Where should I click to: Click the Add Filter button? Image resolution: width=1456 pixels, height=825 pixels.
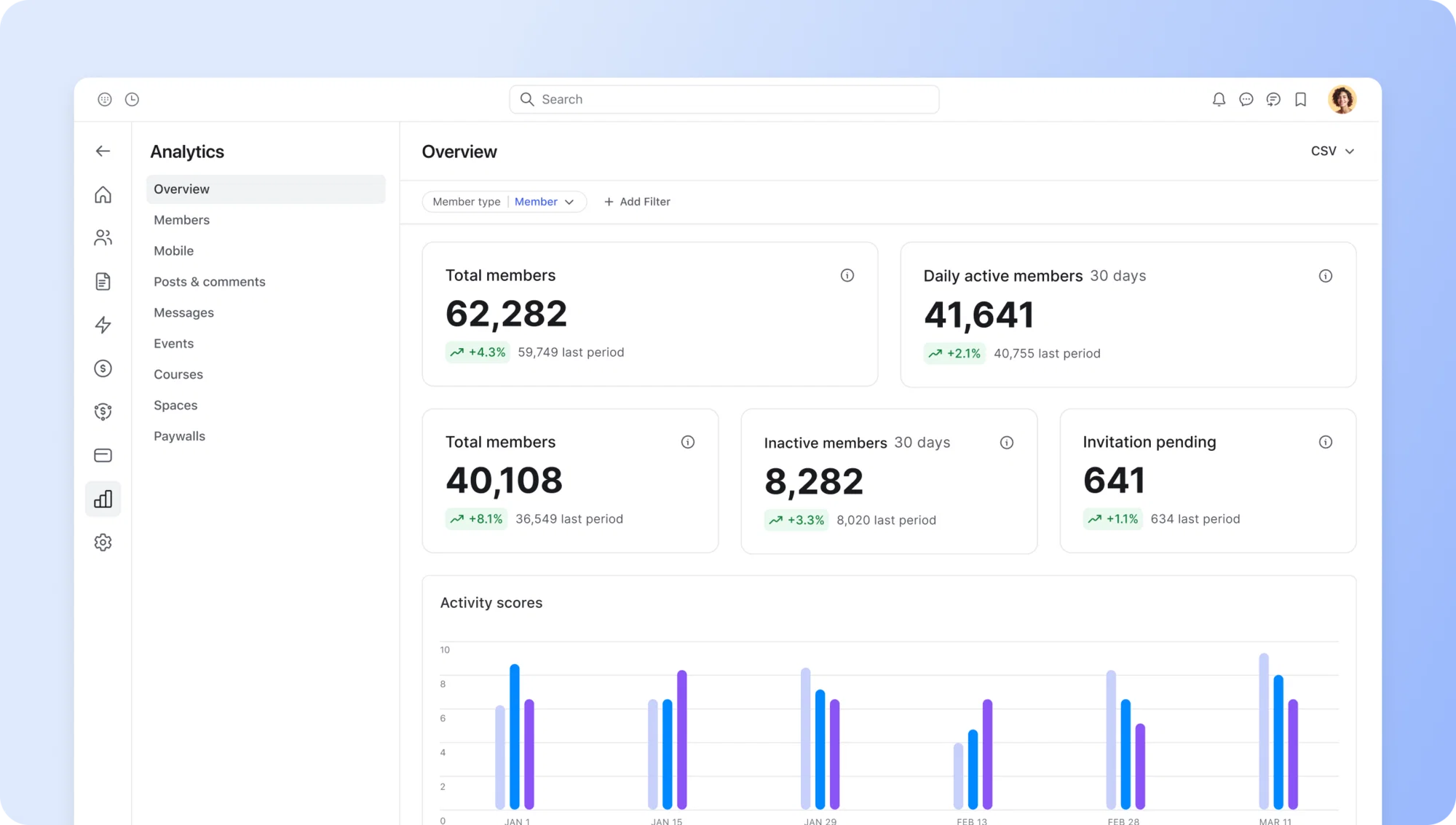(637, 202)
